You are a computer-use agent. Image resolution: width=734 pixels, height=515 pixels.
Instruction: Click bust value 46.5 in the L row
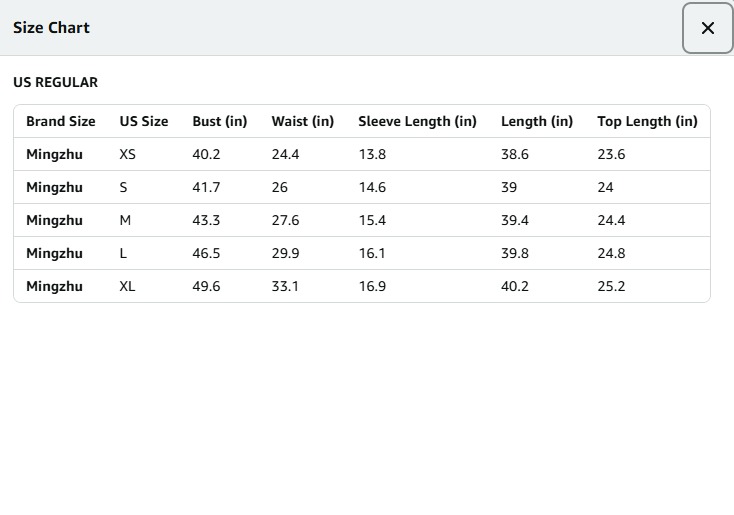click(x=206, y=253)
